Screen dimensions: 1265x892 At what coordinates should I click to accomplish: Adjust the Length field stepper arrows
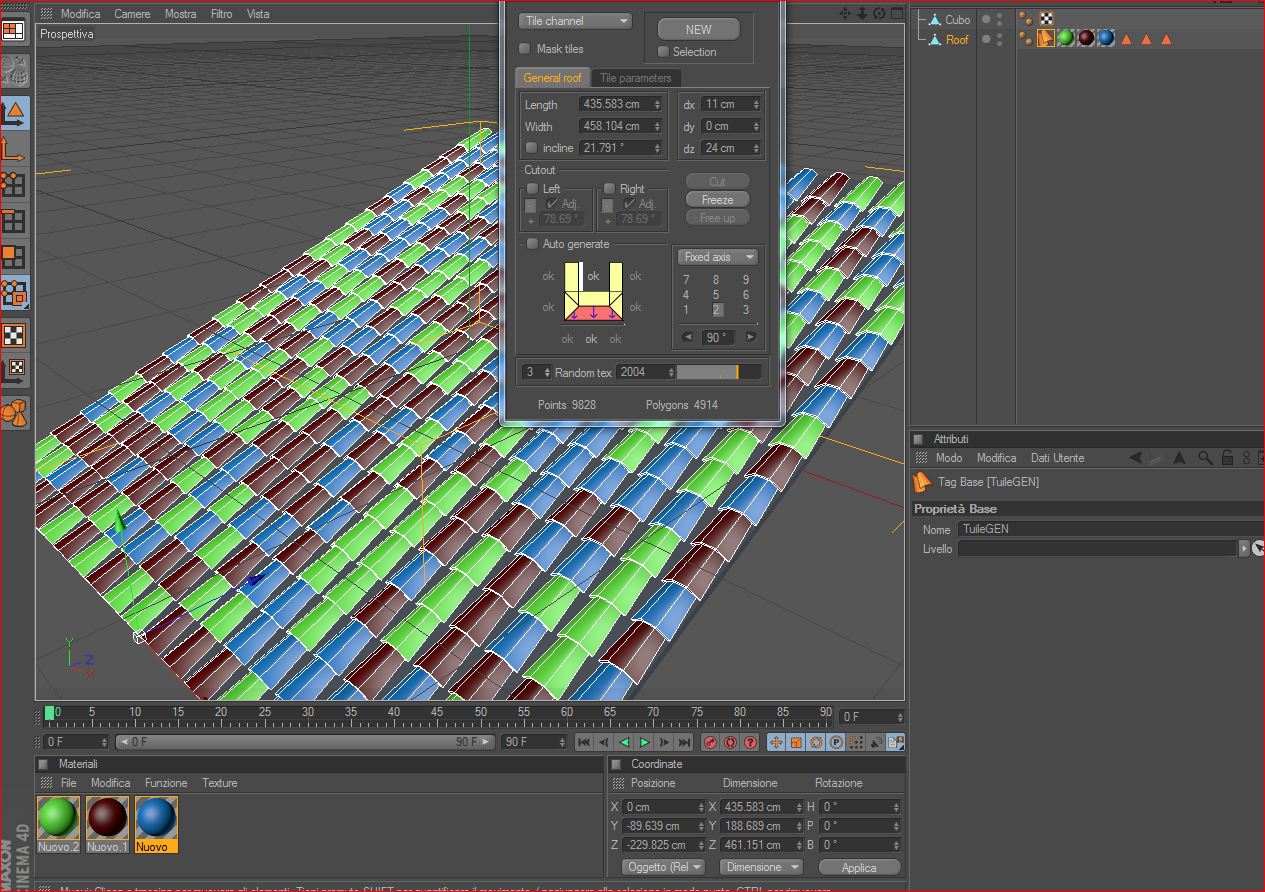[x=657, y=104]
